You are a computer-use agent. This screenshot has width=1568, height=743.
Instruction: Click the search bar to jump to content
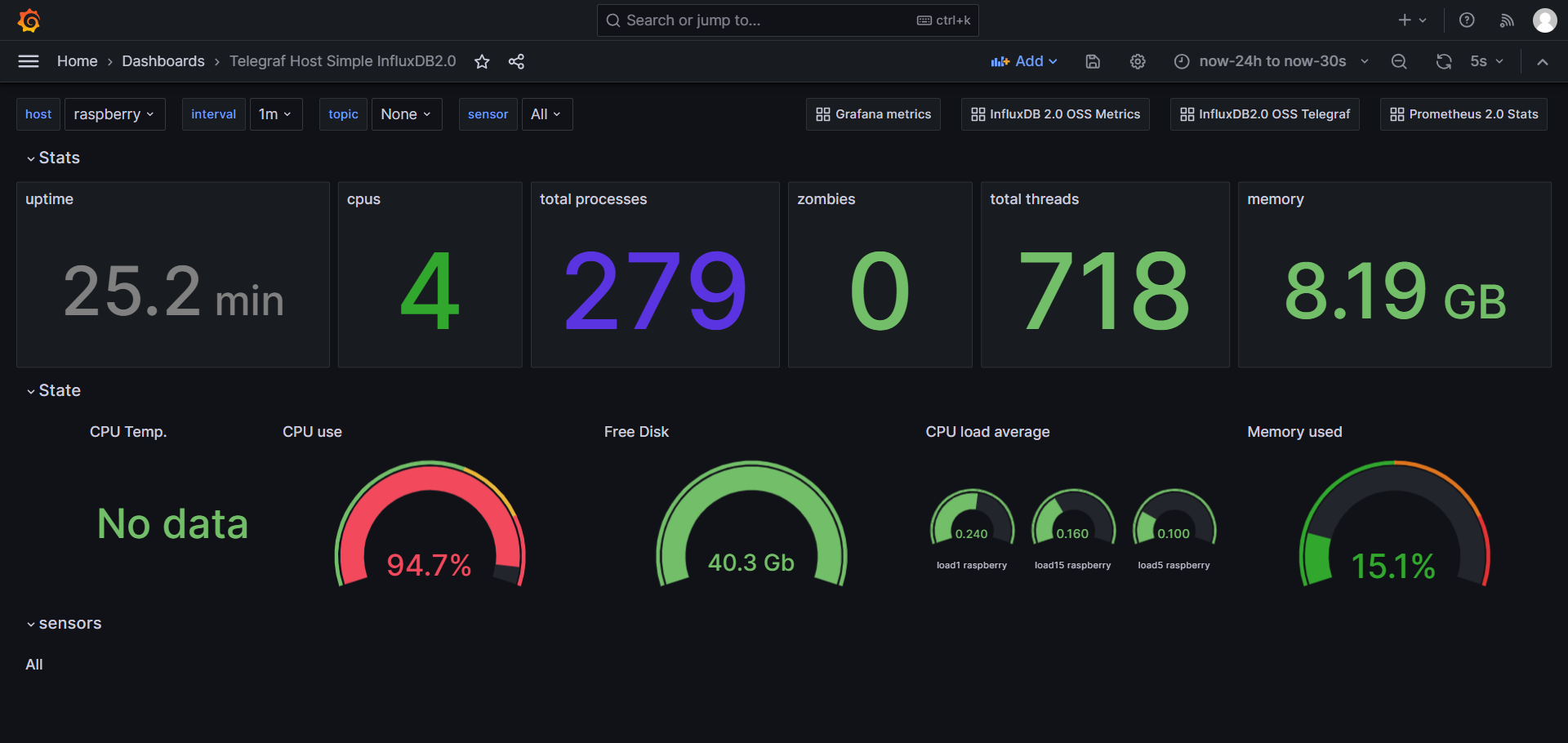(786, 20)
